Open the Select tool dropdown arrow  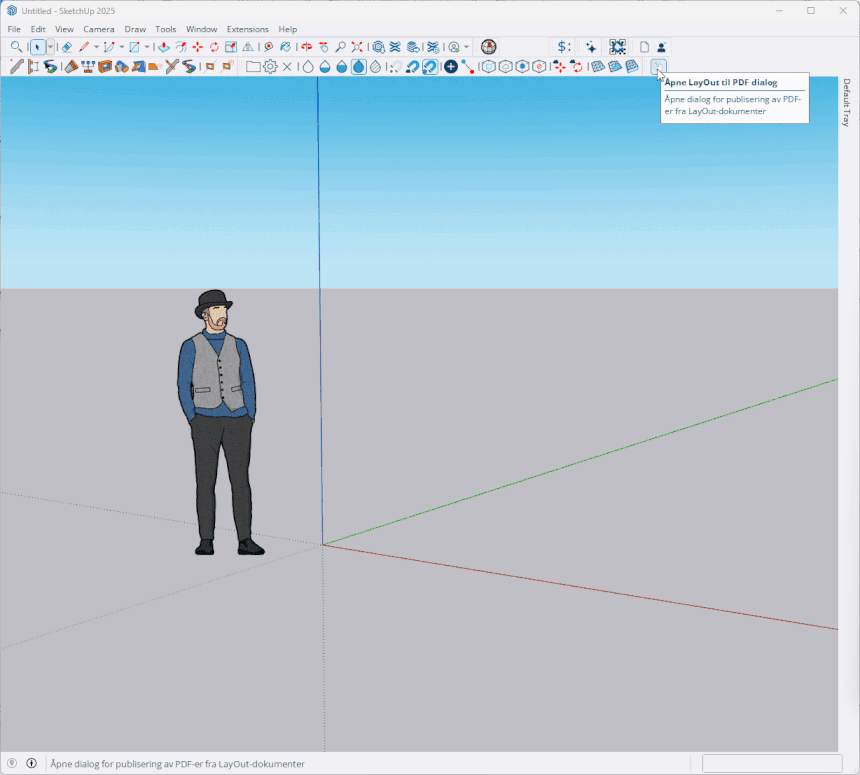click(50, 46)
